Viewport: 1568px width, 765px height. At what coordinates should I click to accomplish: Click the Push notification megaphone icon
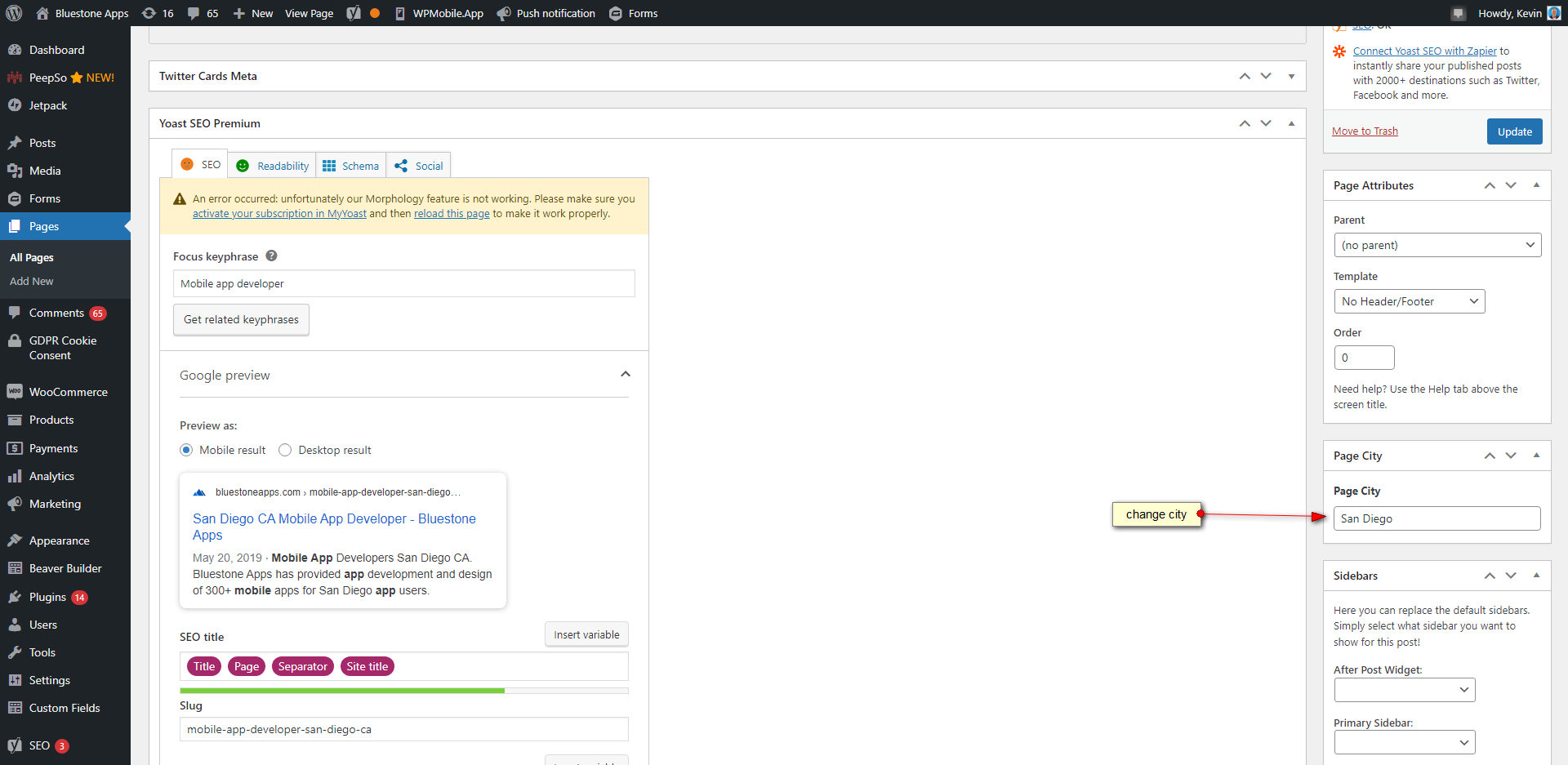click(504, 13)
